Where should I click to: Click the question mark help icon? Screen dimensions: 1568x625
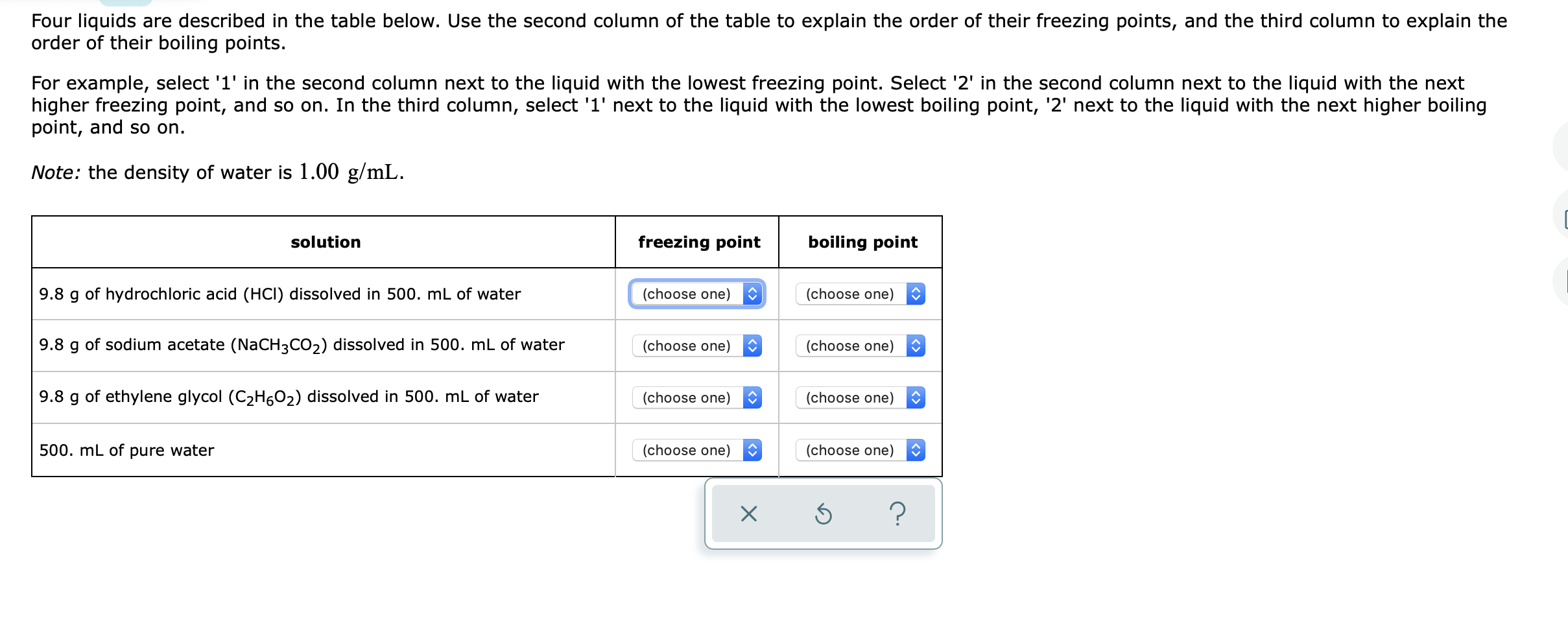coord(897,513)
